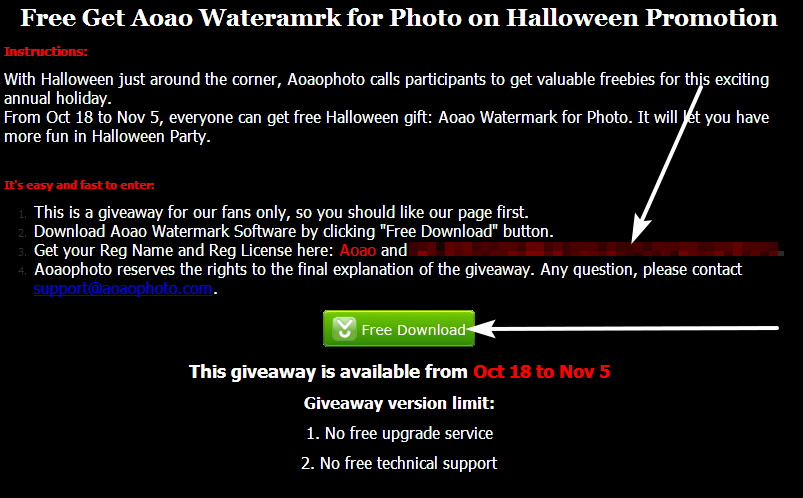The width and height of the screenshot is (803, 498).
Task: Click the paragraph starting "With Halloween just around"
Action: [x=387, y=89]
